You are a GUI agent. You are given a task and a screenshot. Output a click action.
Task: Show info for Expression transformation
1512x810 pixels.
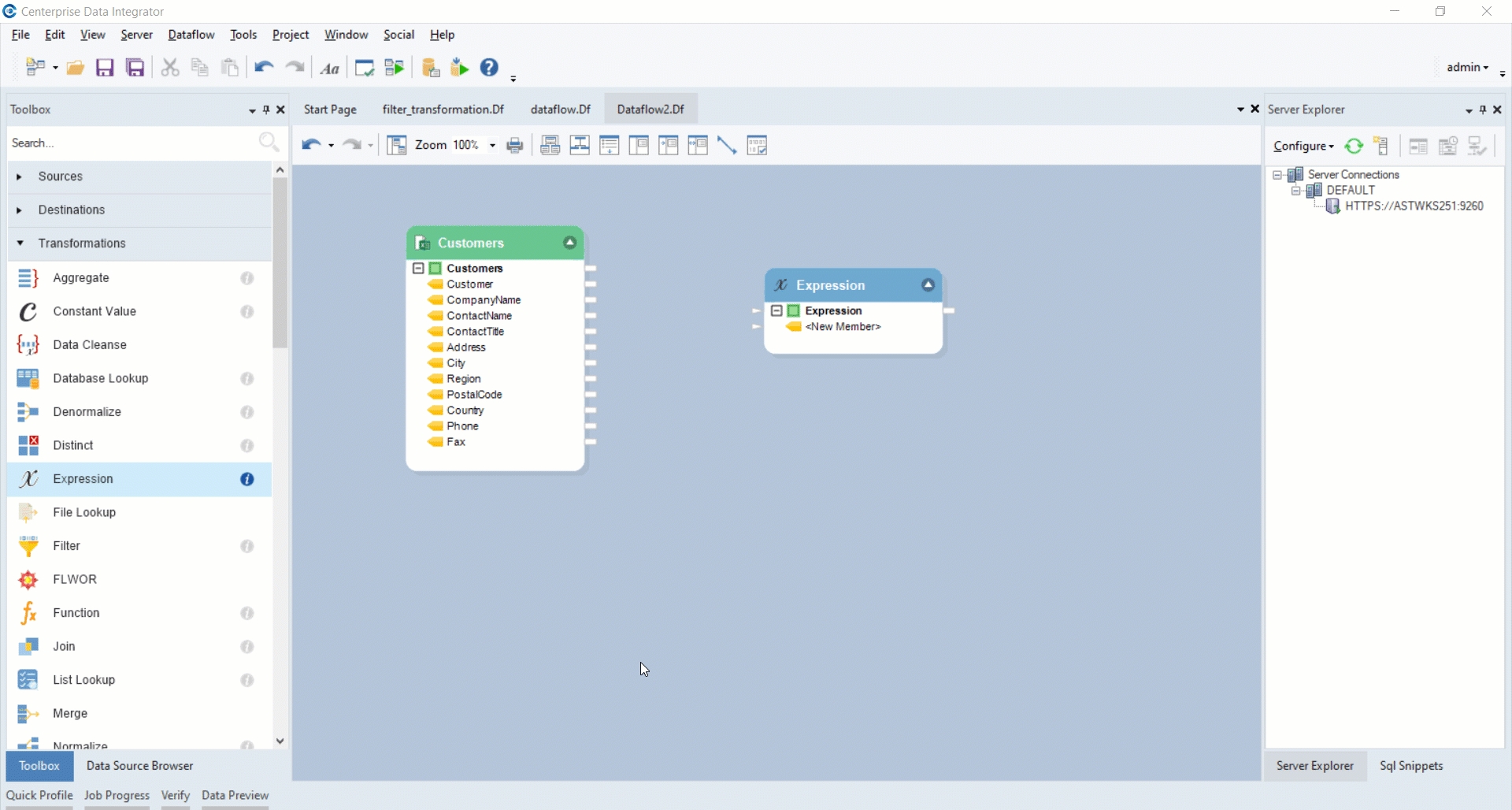tap(247, 479)
